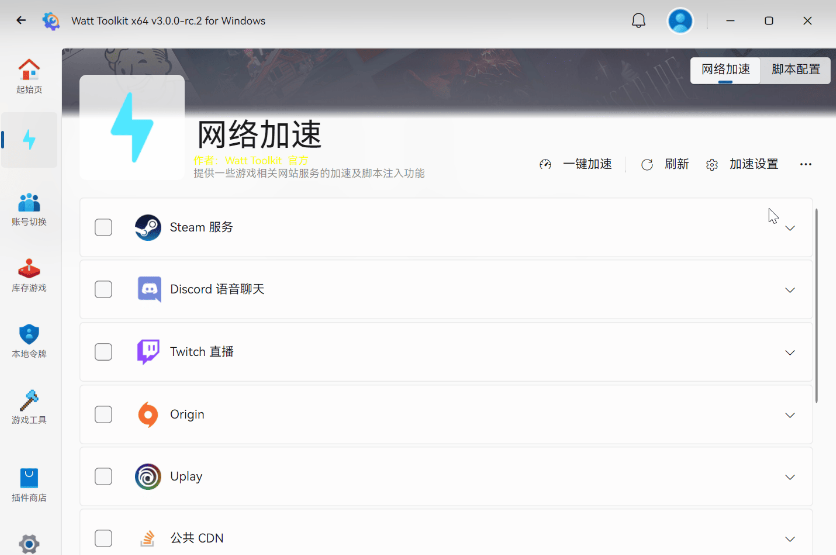Expand the Origin row chevron
Image resolution: width=836 pixels, height=555 pixels.
click(x=790, y=415)
